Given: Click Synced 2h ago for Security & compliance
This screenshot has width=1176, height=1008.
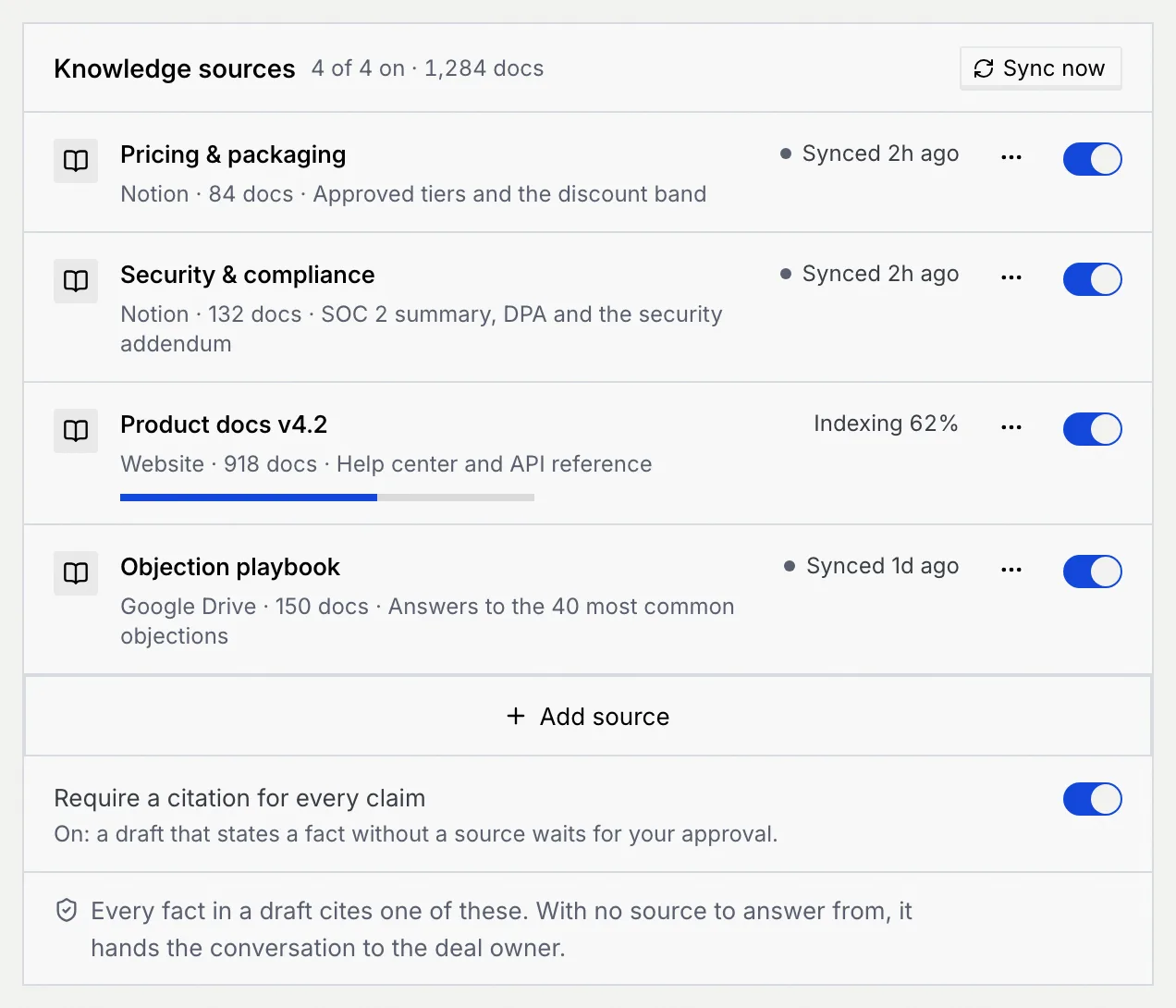Looking at the screenshot, I should [x=870, y=274].
